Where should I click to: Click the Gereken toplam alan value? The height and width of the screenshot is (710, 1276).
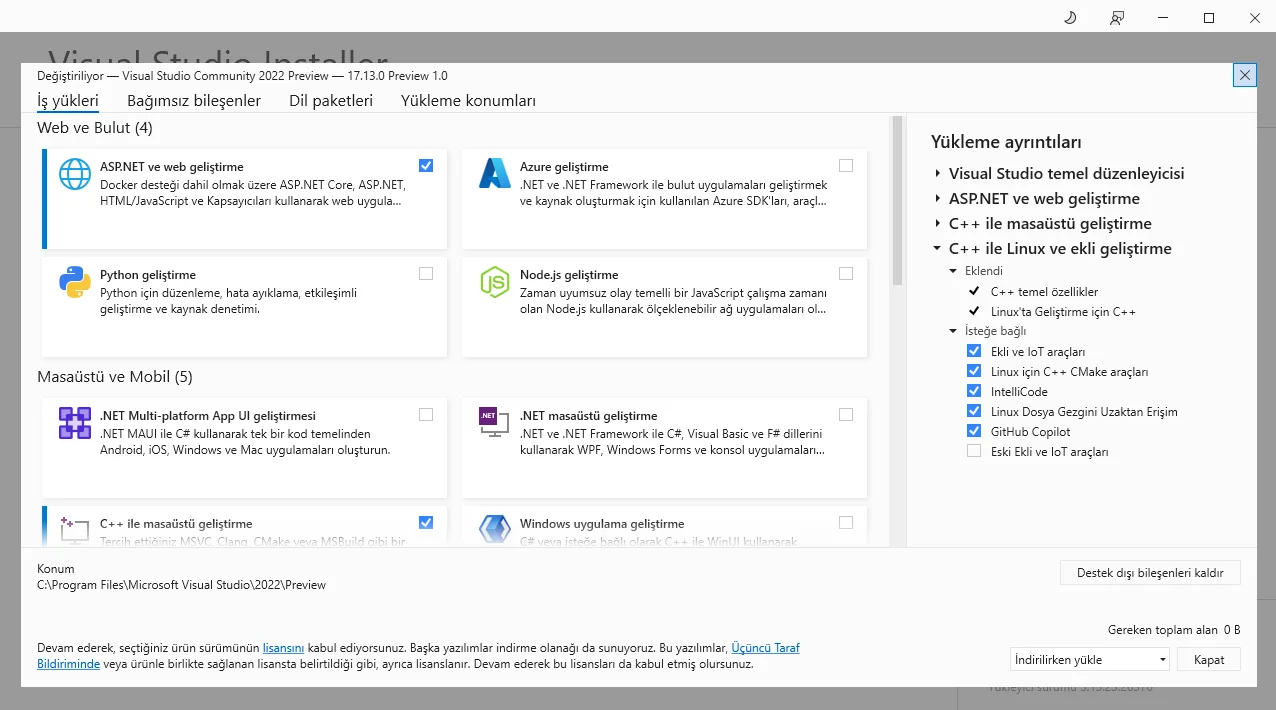coord(1232,630)
